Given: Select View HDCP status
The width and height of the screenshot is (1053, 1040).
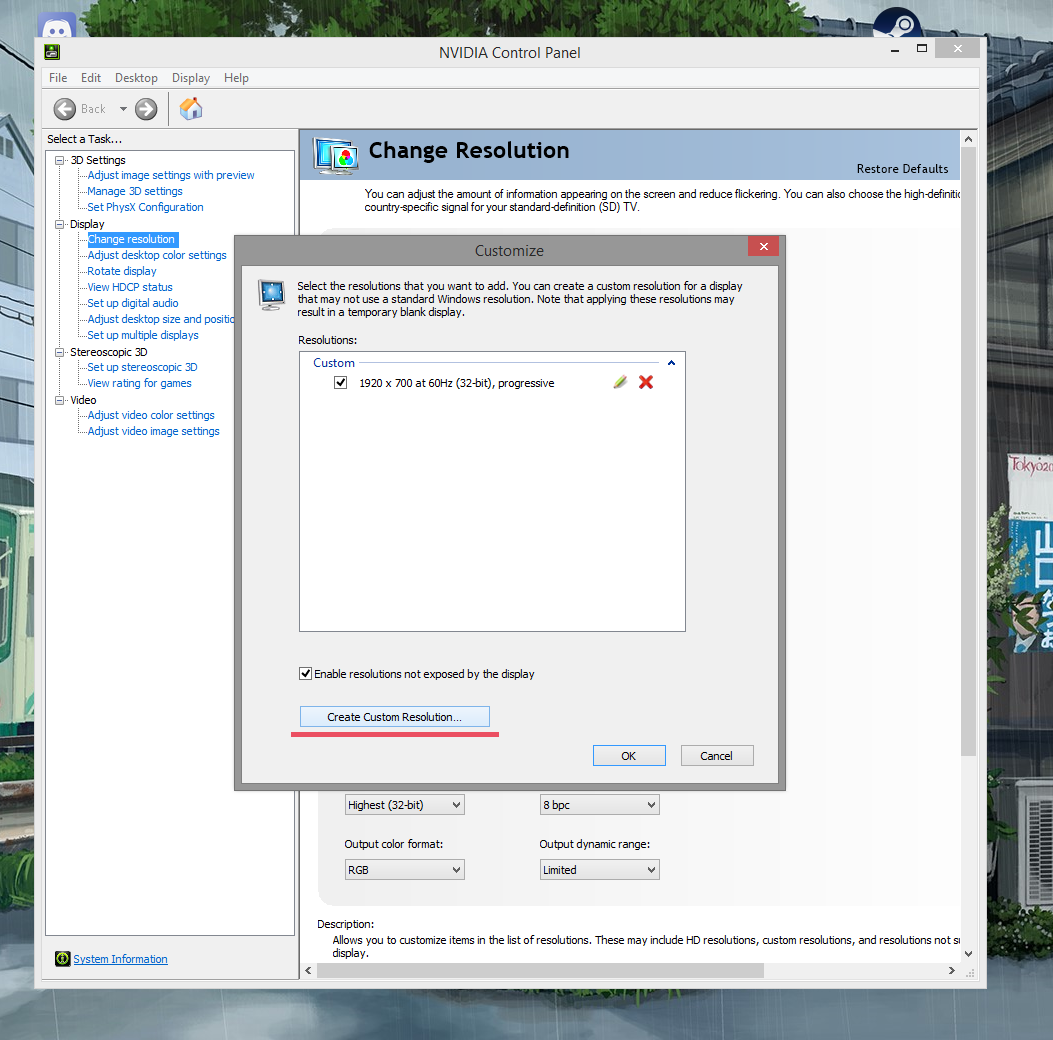Looking at the screenshot, I should point(130,287).
